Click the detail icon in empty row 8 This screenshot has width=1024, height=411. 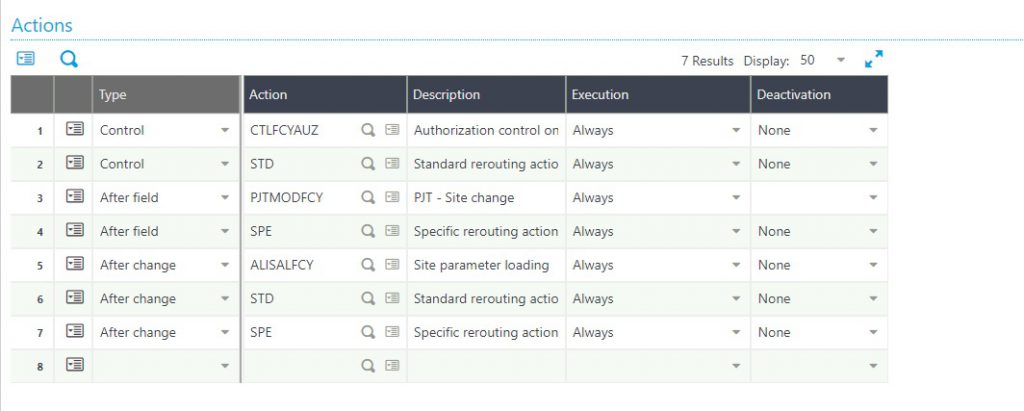pyautogui.click(x=392, y=366)
